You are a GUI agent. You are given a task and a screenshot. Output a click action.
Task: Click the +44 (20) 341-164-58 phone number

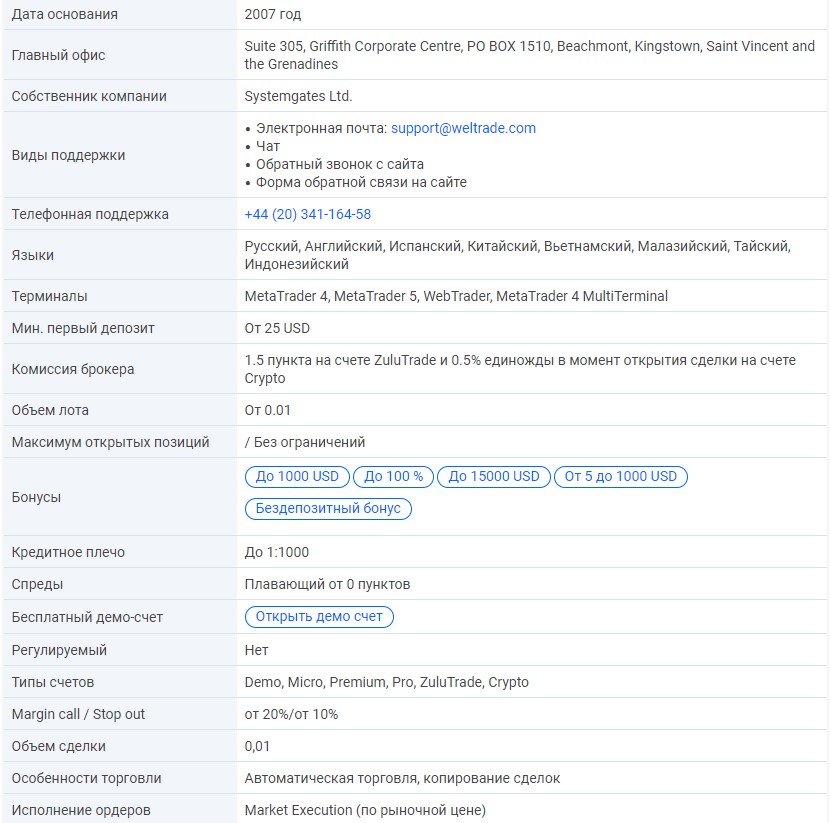pyautogui.click(x=307, y=214)
